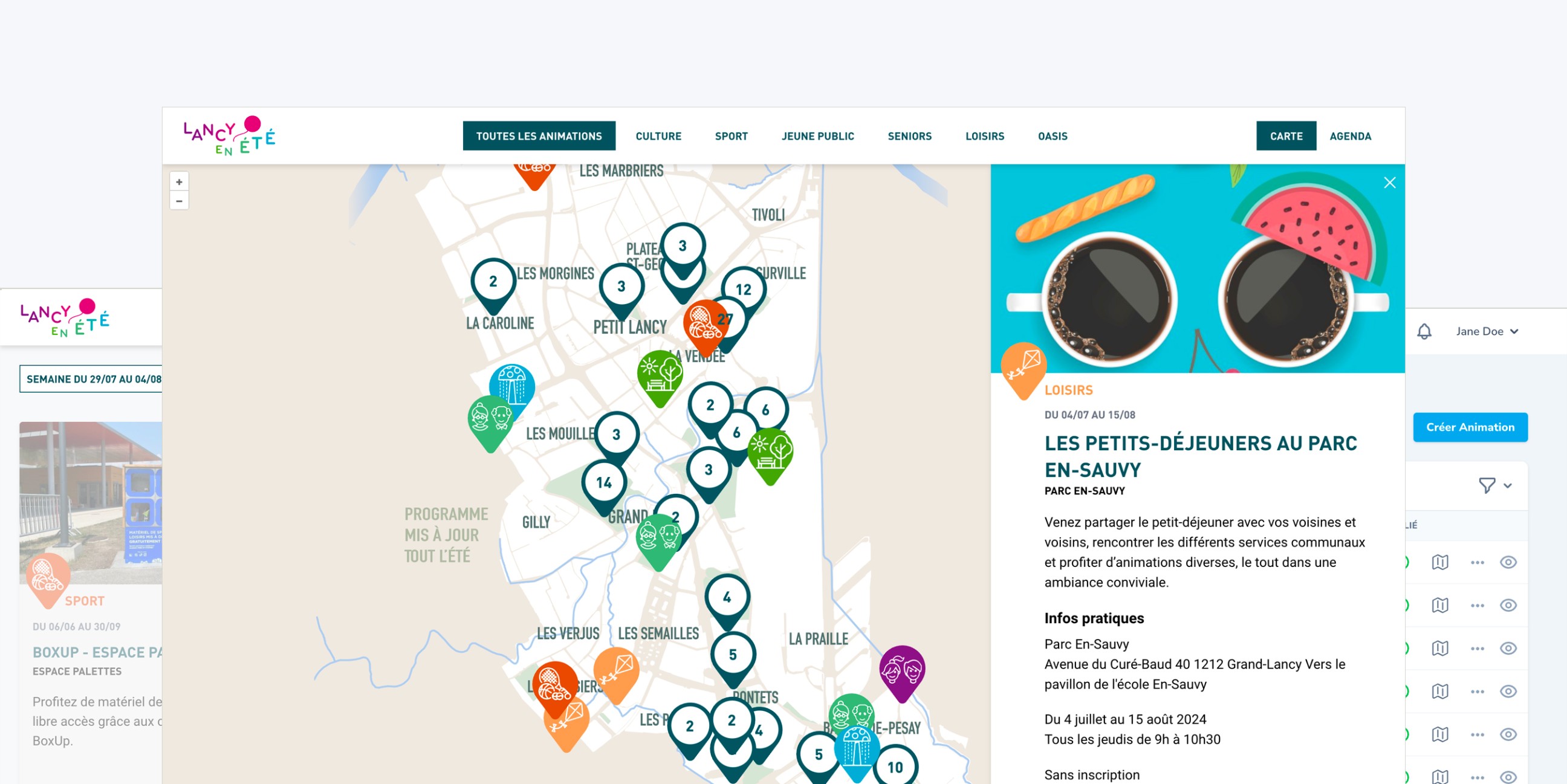Click the map zoom in plus button
This screenshot has height=784, width=1567.
[x=179, y=182]
